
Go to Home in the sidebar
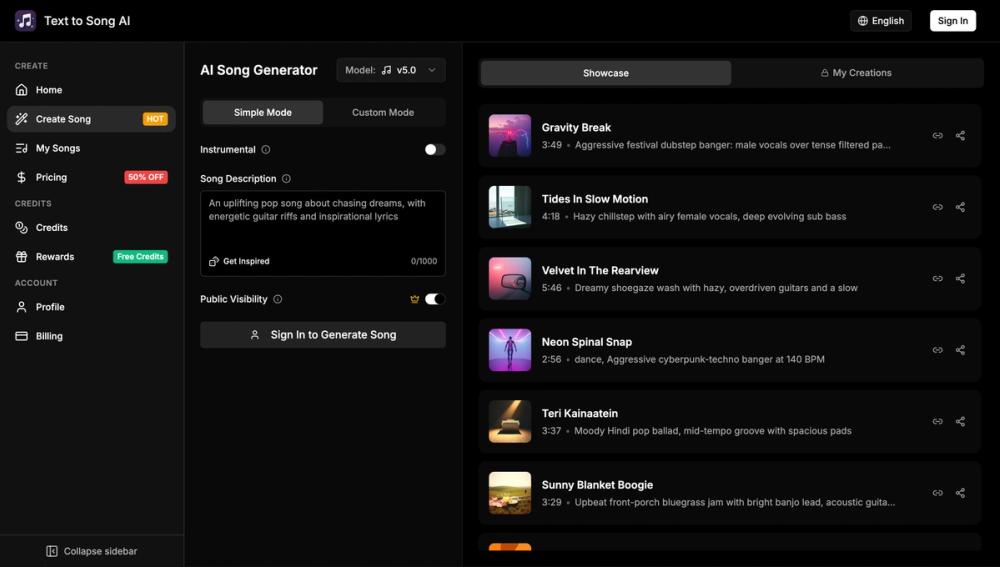pyautogui.click(x=91, y=90)
